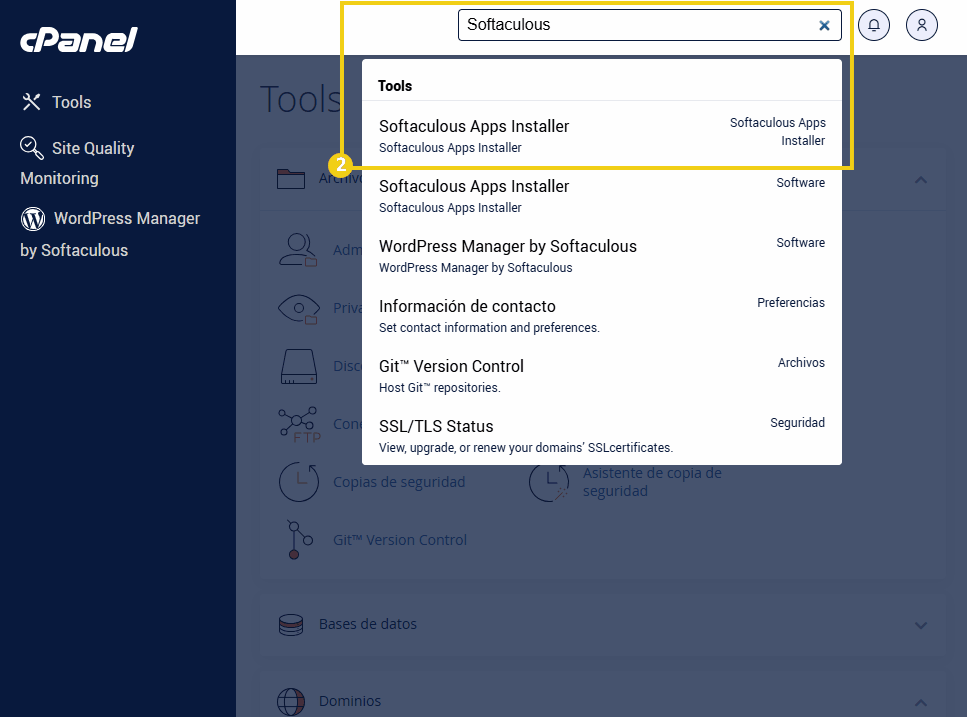Expand Bases de datos with chevron
The image size is (967, 717).
point(921,625)
